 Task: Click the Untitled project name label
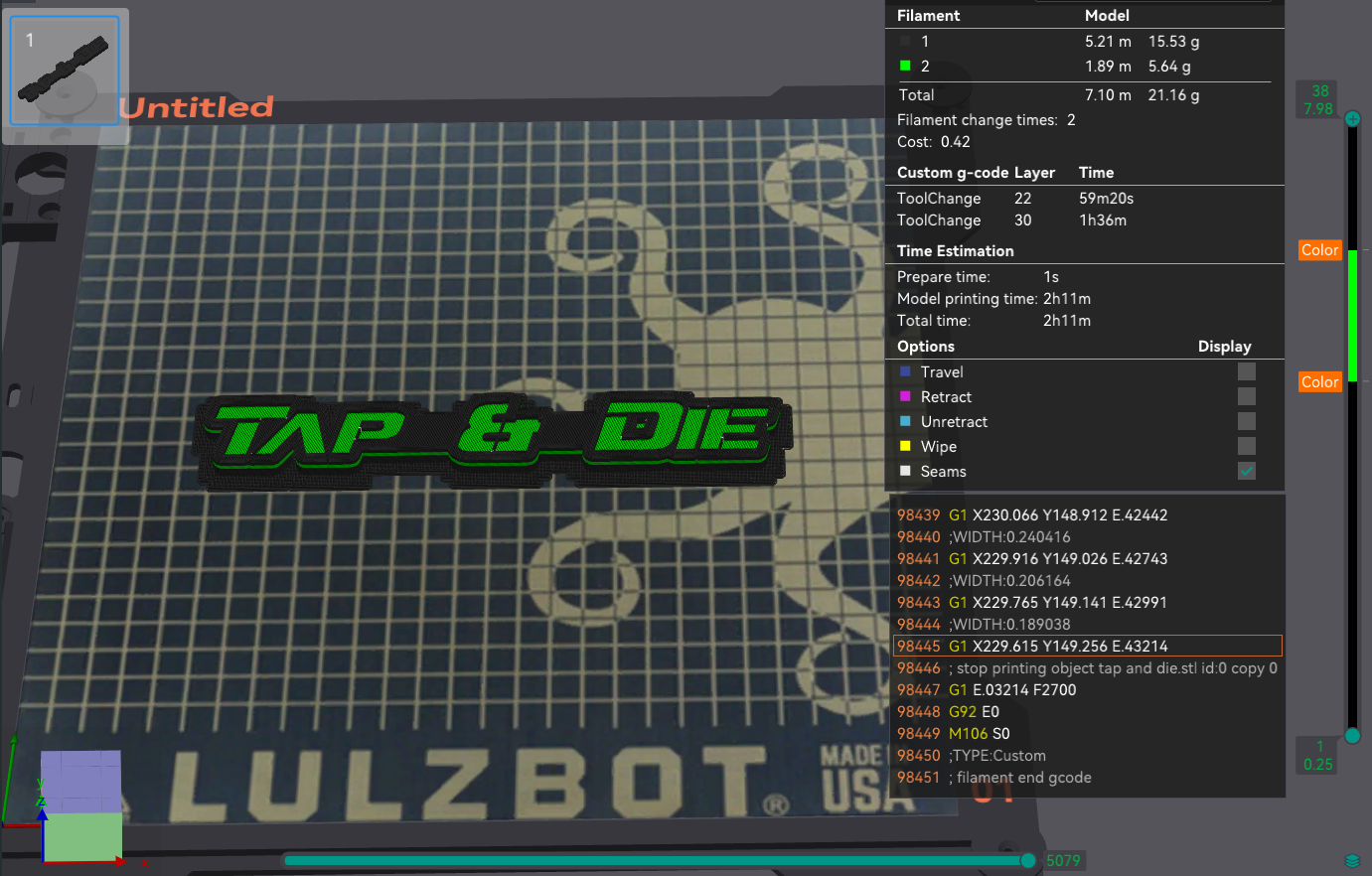197,107
